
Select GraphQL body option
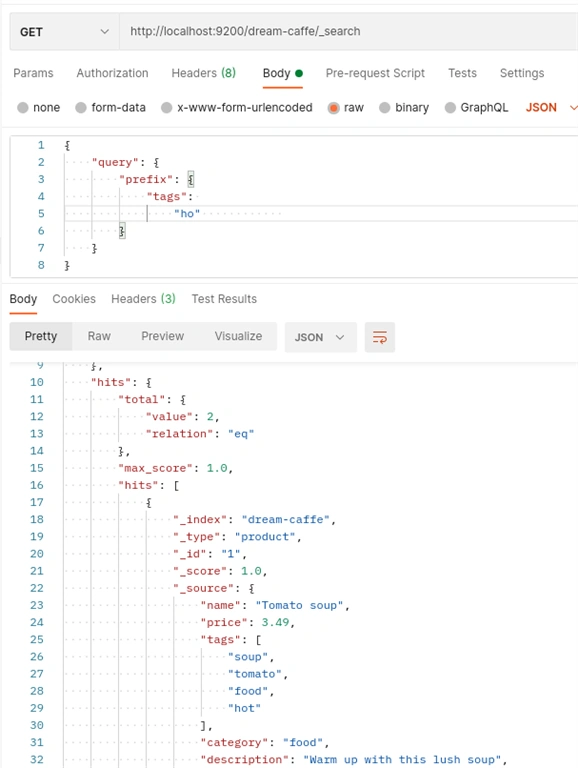pyautogui.click(x=450, y=108)
